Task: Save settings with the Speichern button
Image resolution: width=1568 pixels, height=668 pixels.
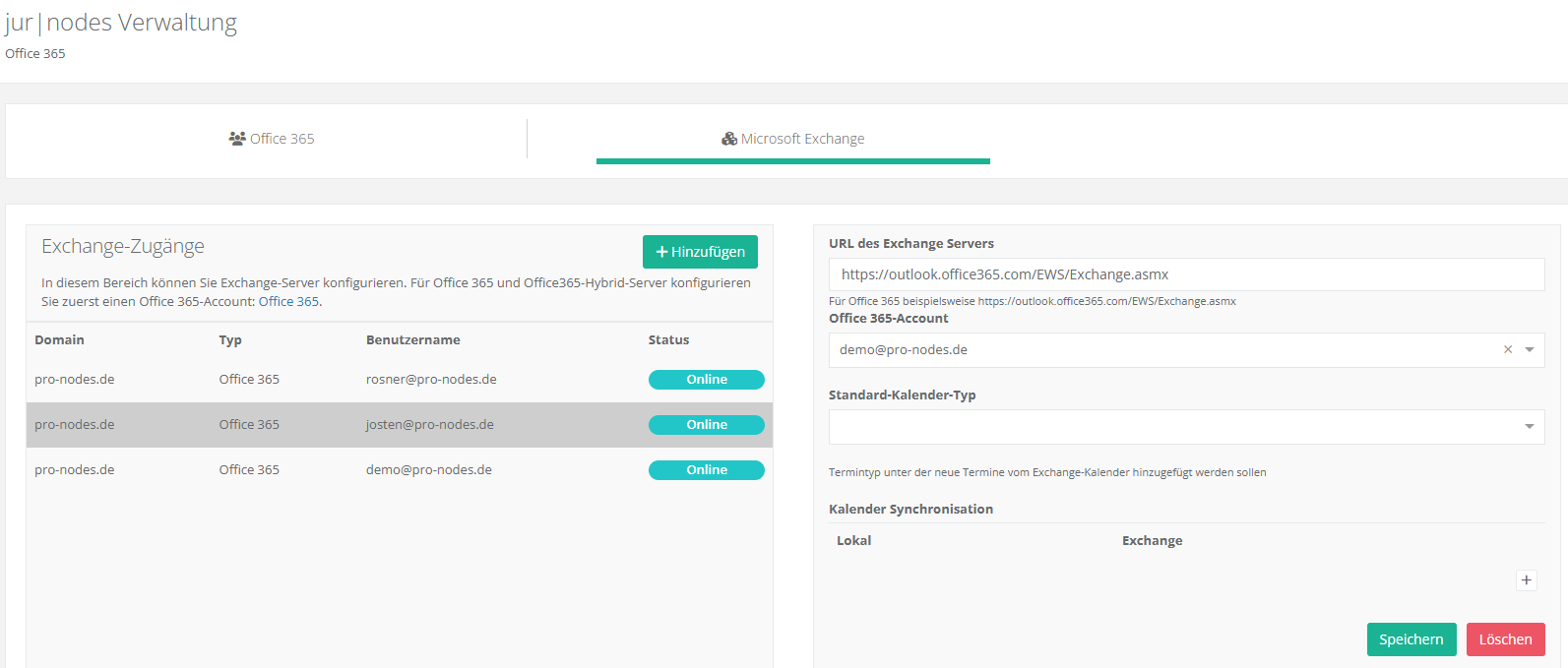Action: [x=1411, y=639]
